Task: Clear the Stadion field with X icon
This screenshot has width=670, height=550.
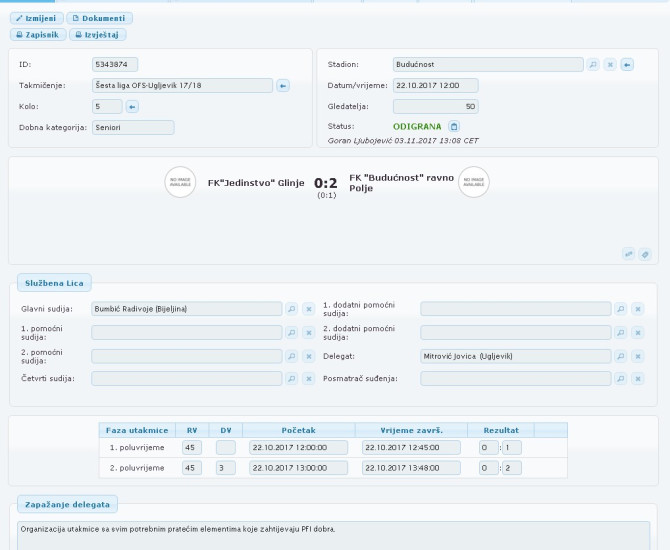Action: [610, 65]
